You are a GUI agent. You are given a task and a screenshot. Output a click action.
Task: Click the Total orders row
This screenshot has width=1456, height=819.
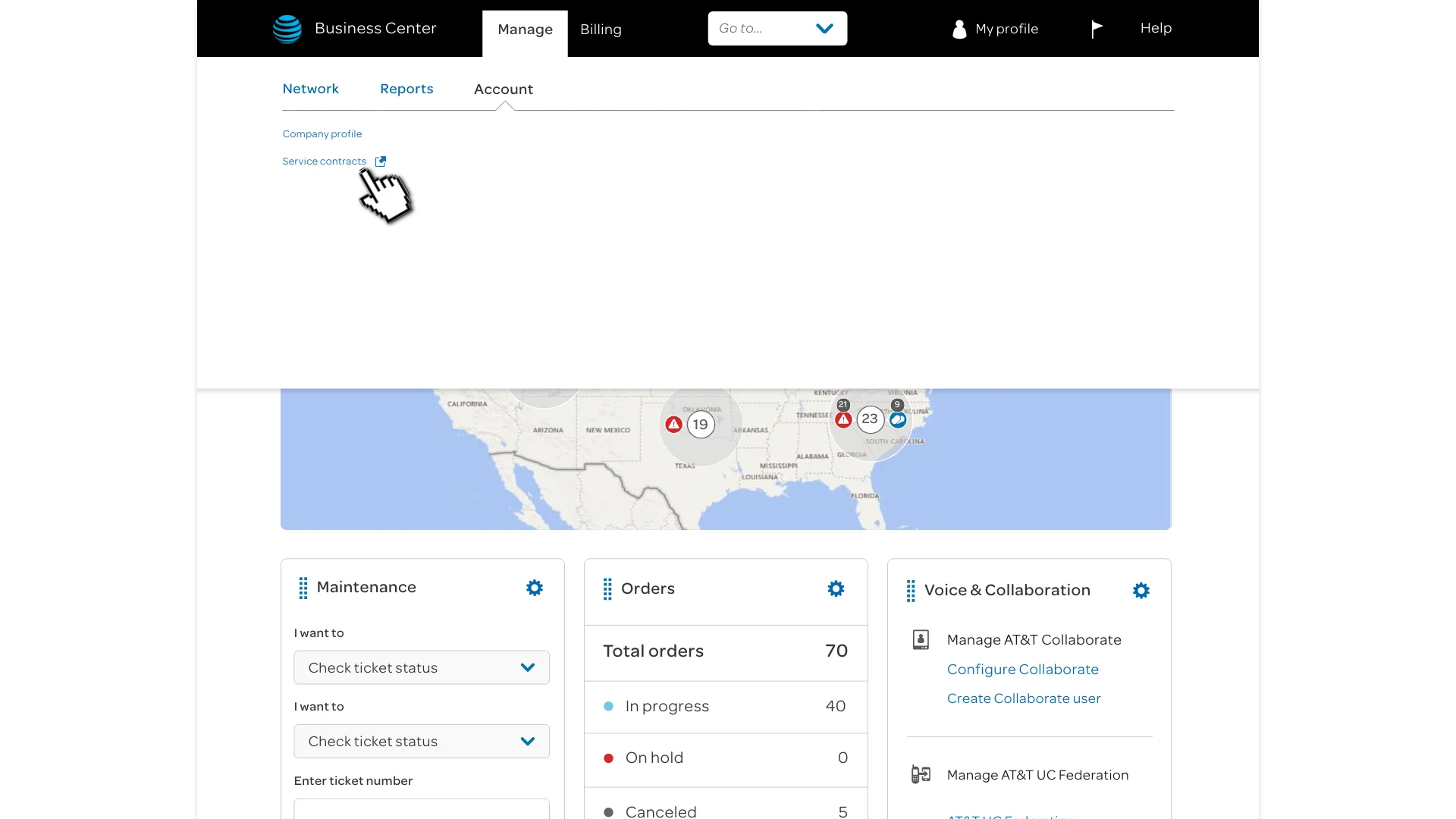click(726, 651)
